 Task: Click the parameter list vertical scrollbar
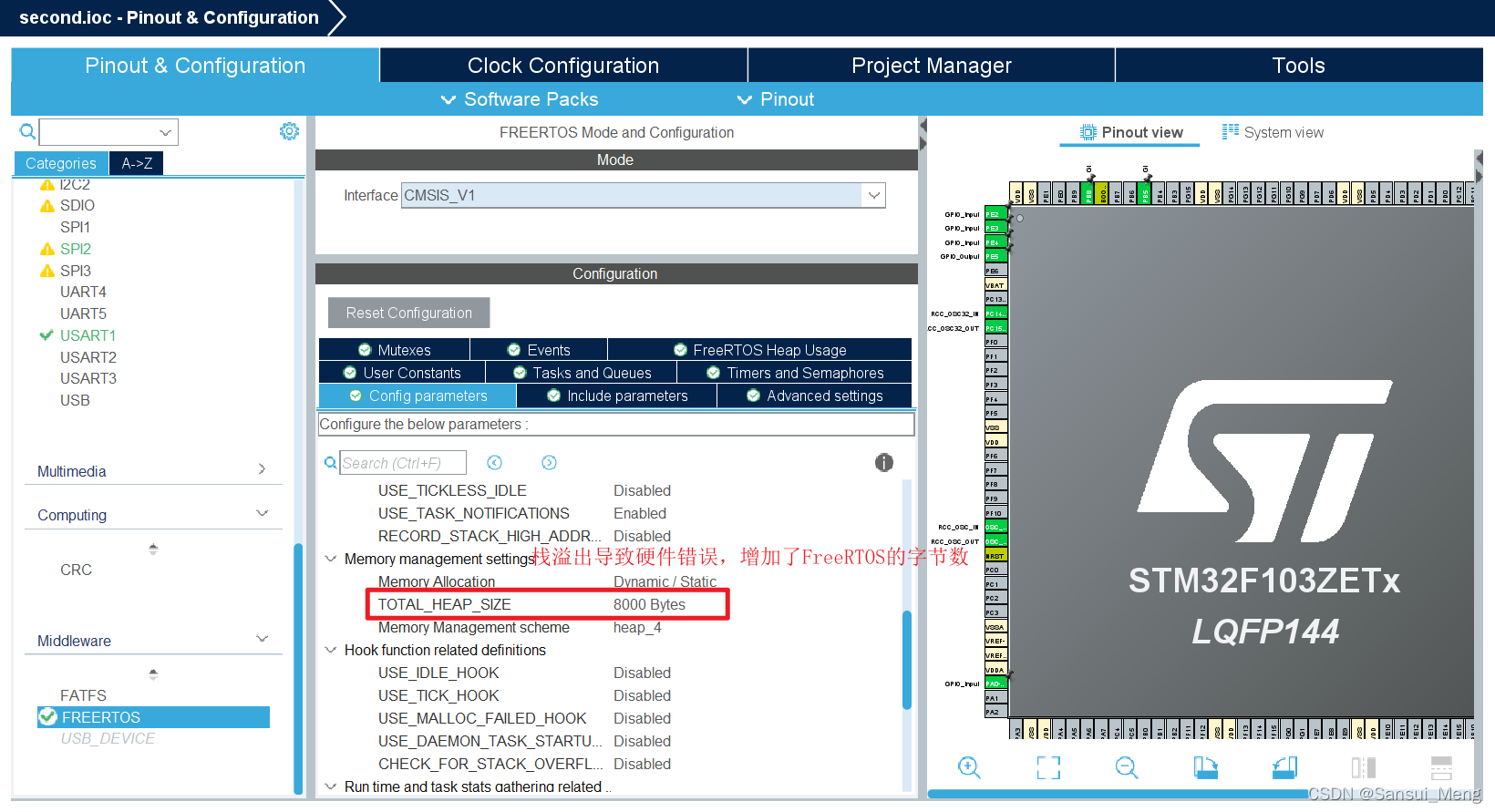tap(907, 659)
